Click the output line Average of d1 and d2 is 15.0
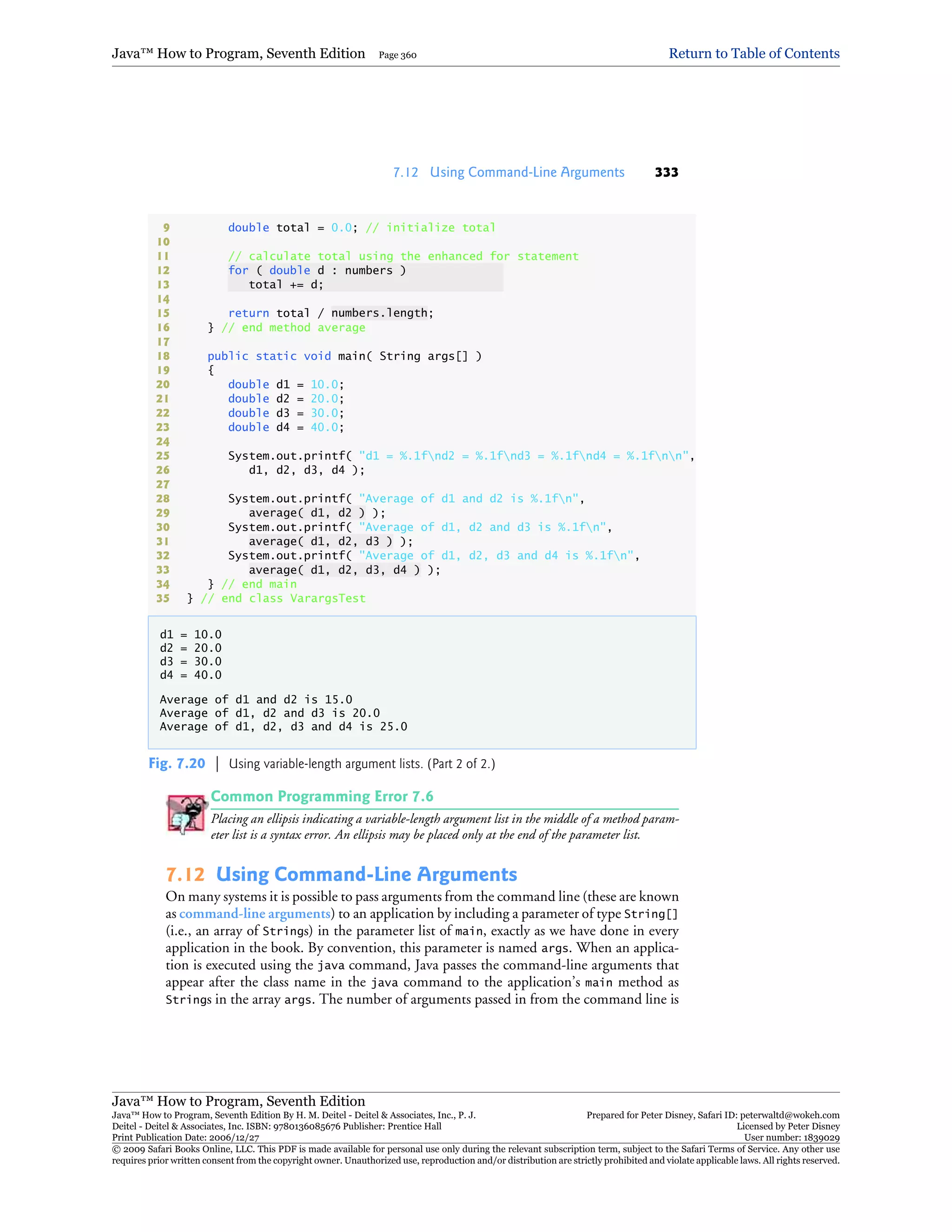952x1232 pixels. click(x=256, y=700)
